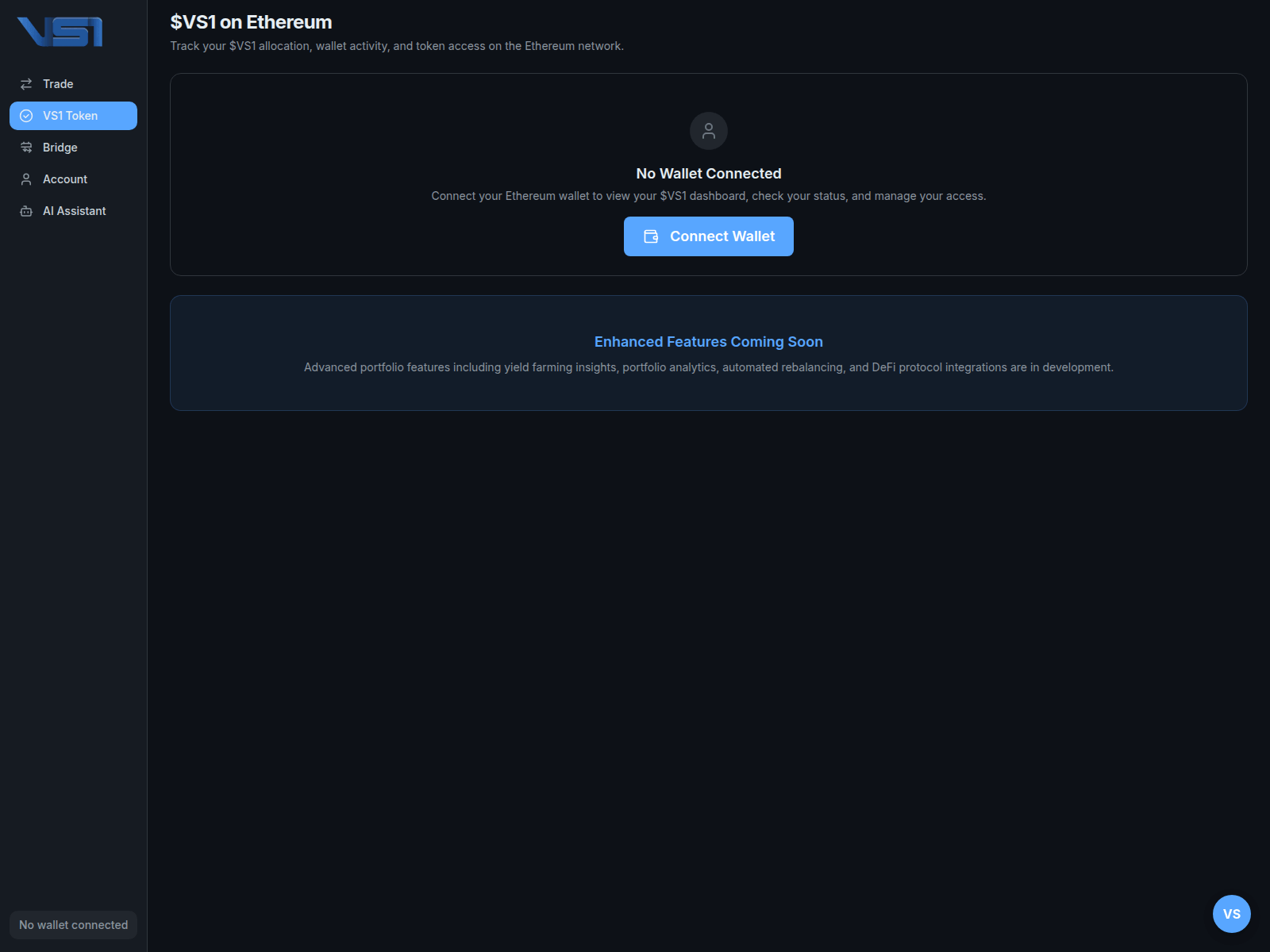Open Bridge via its bridge icon
The height and width of the screenshot is (952, 1270).
point(26,147)
